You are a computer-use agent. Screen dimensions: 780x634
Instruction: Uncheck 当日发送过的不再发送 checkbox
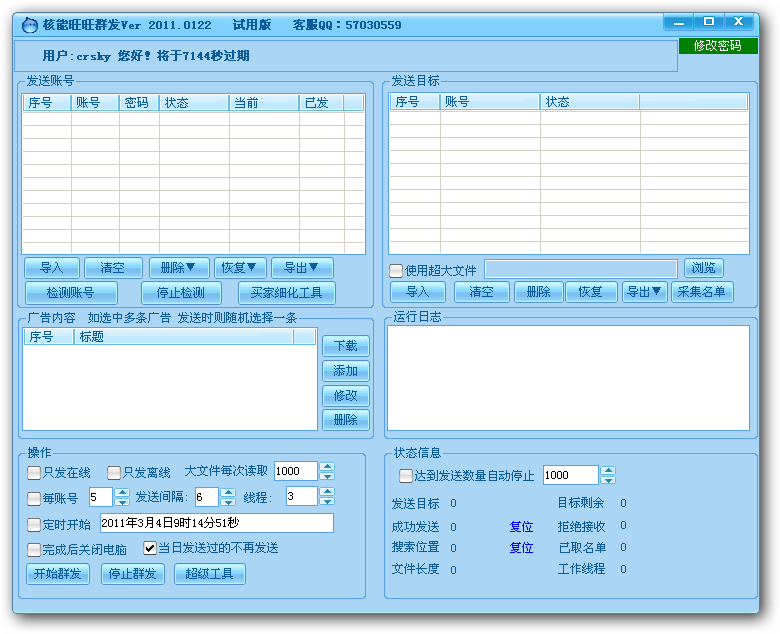(x=150, y=548)
